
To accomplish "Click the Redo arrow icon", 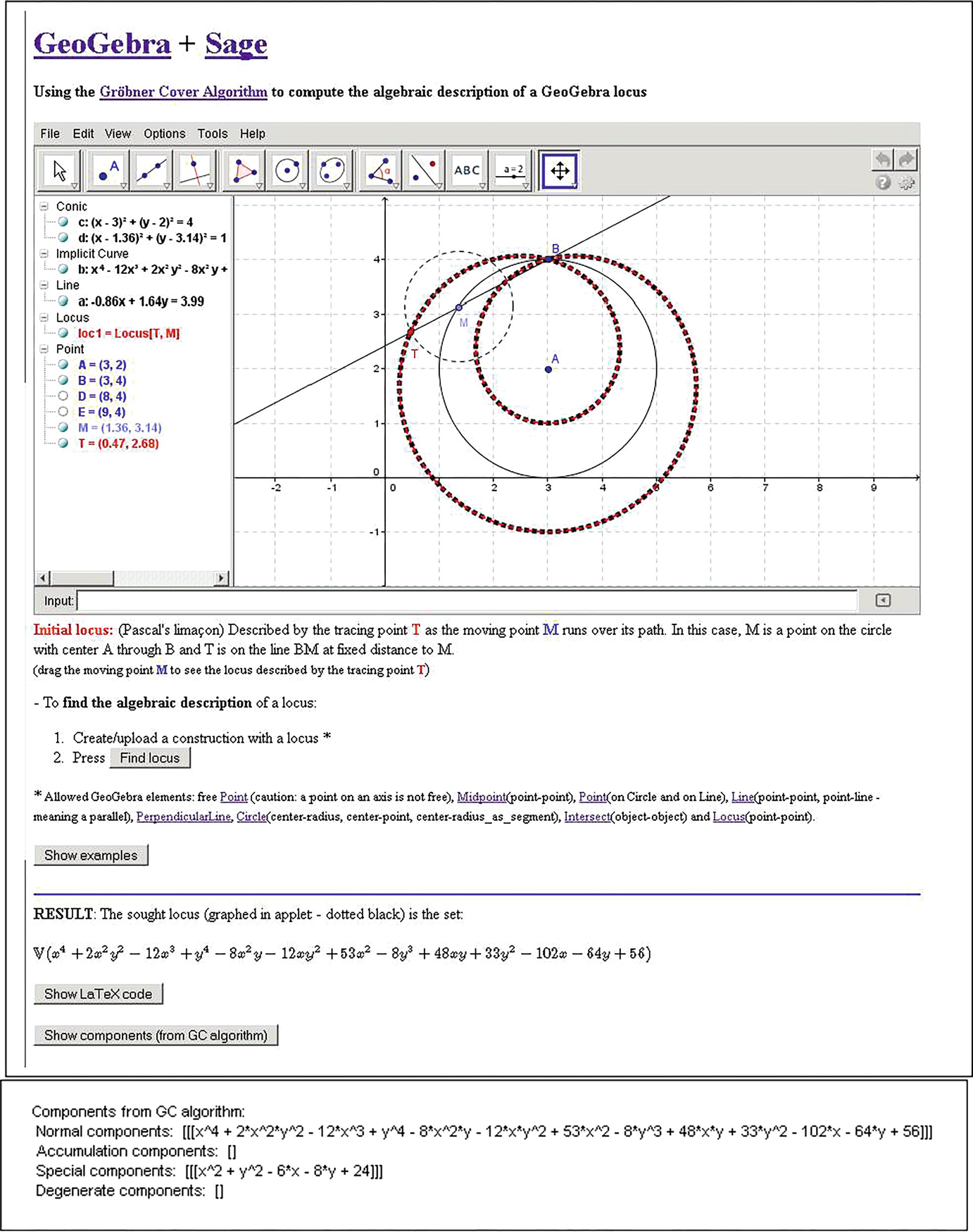I will pos(906,159).
